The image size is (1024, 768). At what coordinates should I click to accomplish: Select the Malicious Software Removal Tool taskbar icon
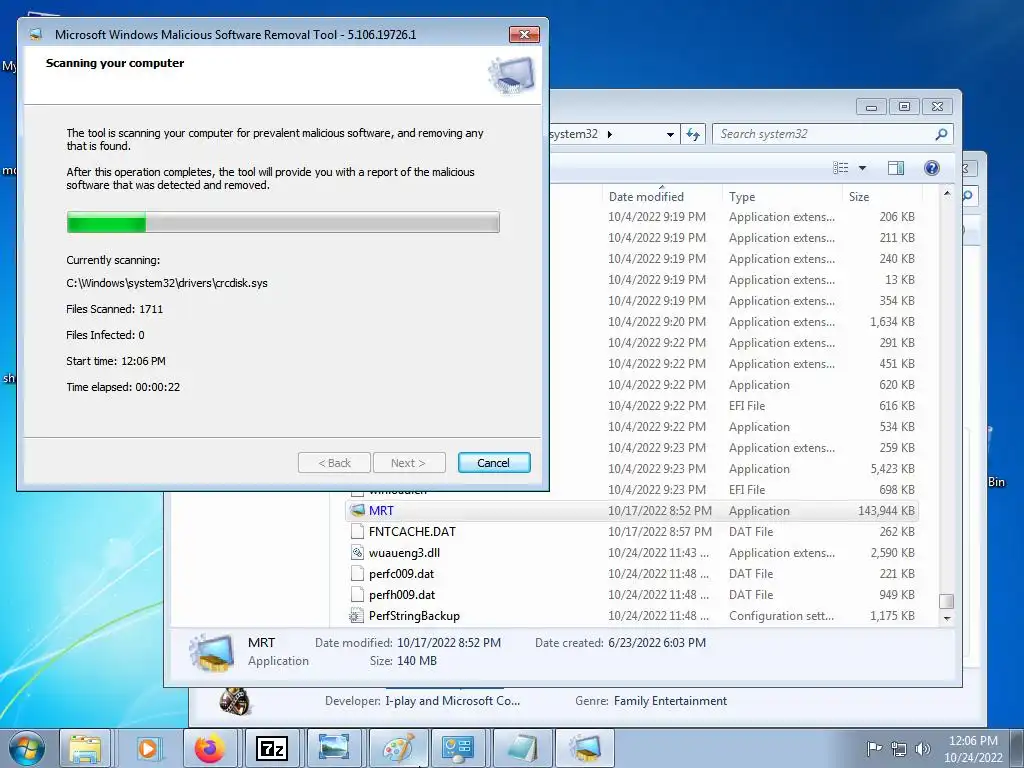(583, 748)
